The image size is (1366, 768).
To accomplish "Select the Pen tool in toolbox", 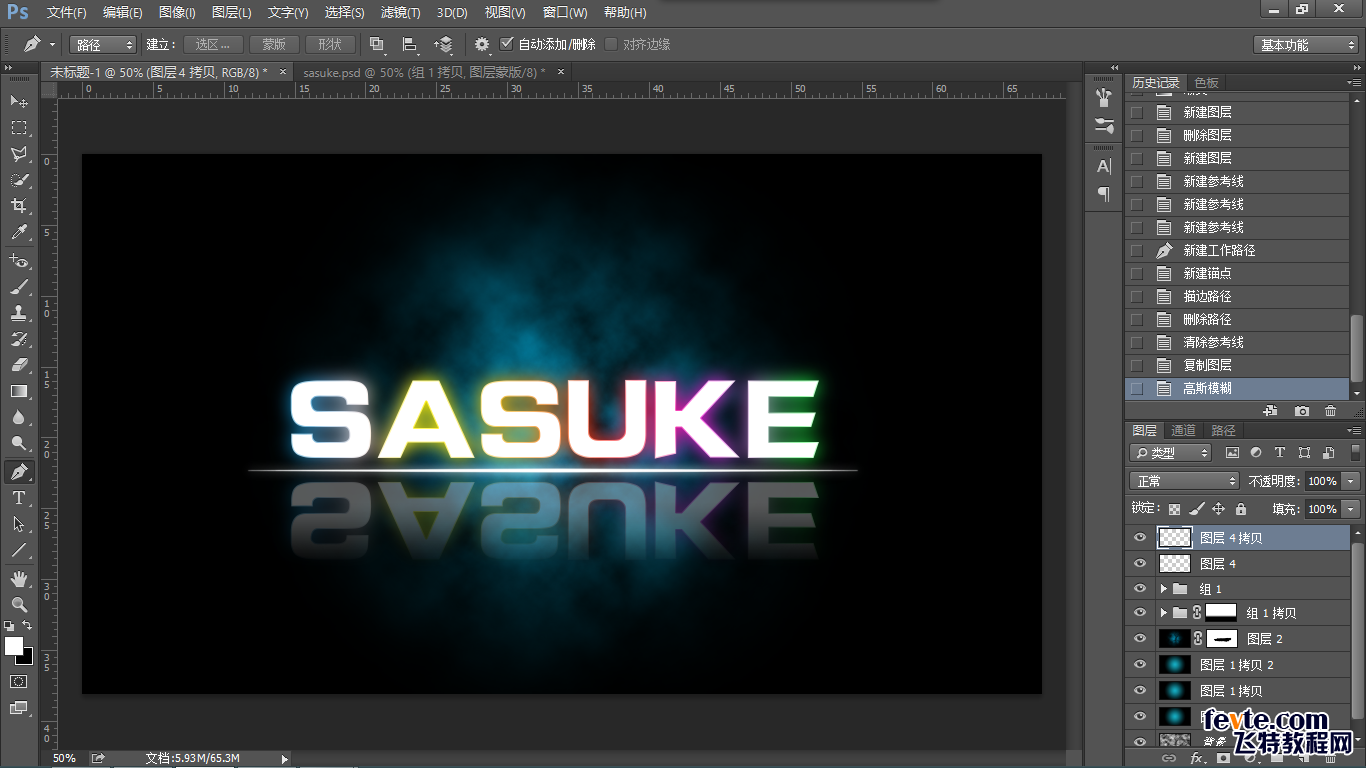I will pos(19,471).
